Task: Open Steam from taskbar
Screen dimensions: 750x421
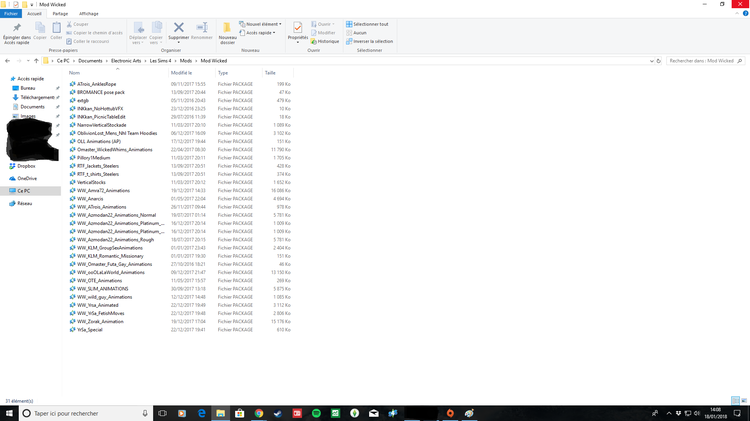Action: (278, 413)
